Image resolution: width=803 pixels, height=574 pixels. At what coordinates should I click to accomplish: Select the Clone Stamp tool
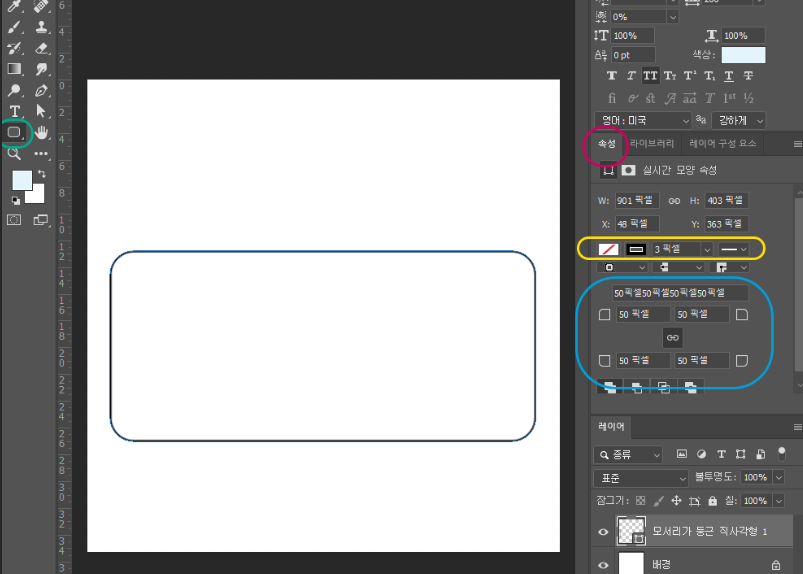[x=41, y=27]
